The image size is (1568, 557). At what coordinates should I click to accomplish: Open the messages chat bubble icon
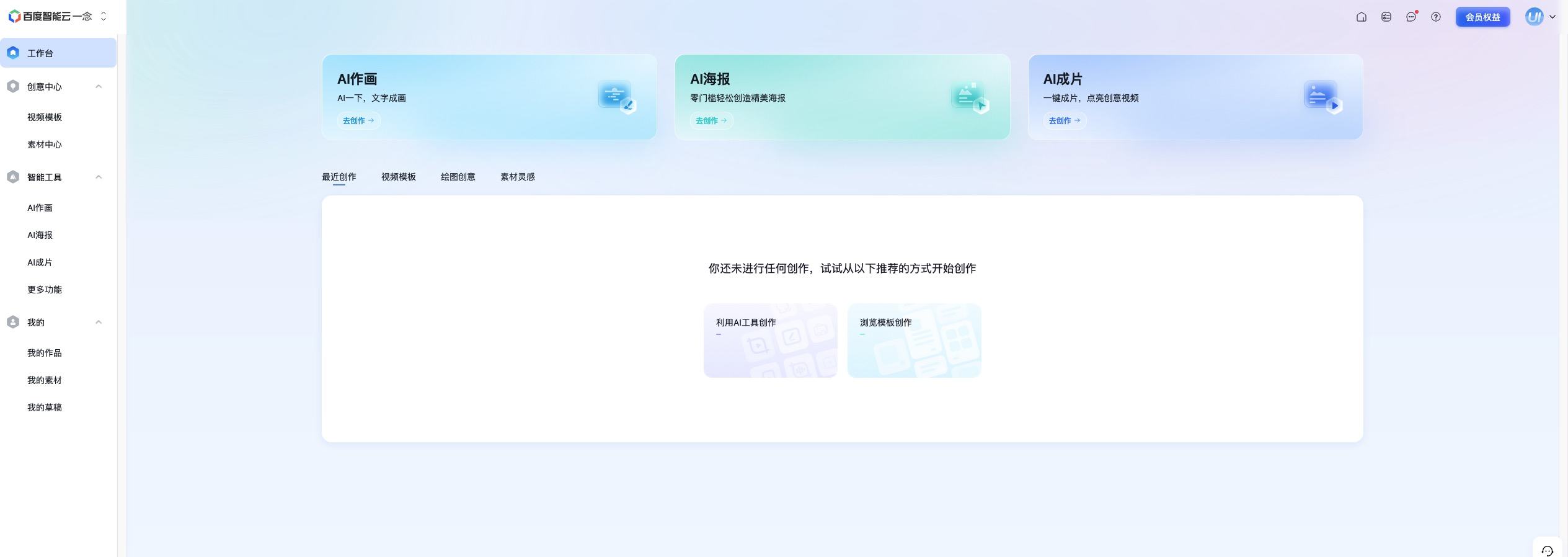(x=1411, y=17)
